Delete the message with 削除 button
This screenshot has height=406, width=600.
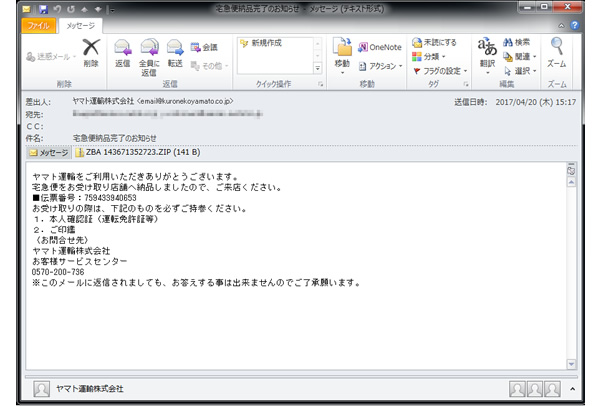click(x=91, y=53)
